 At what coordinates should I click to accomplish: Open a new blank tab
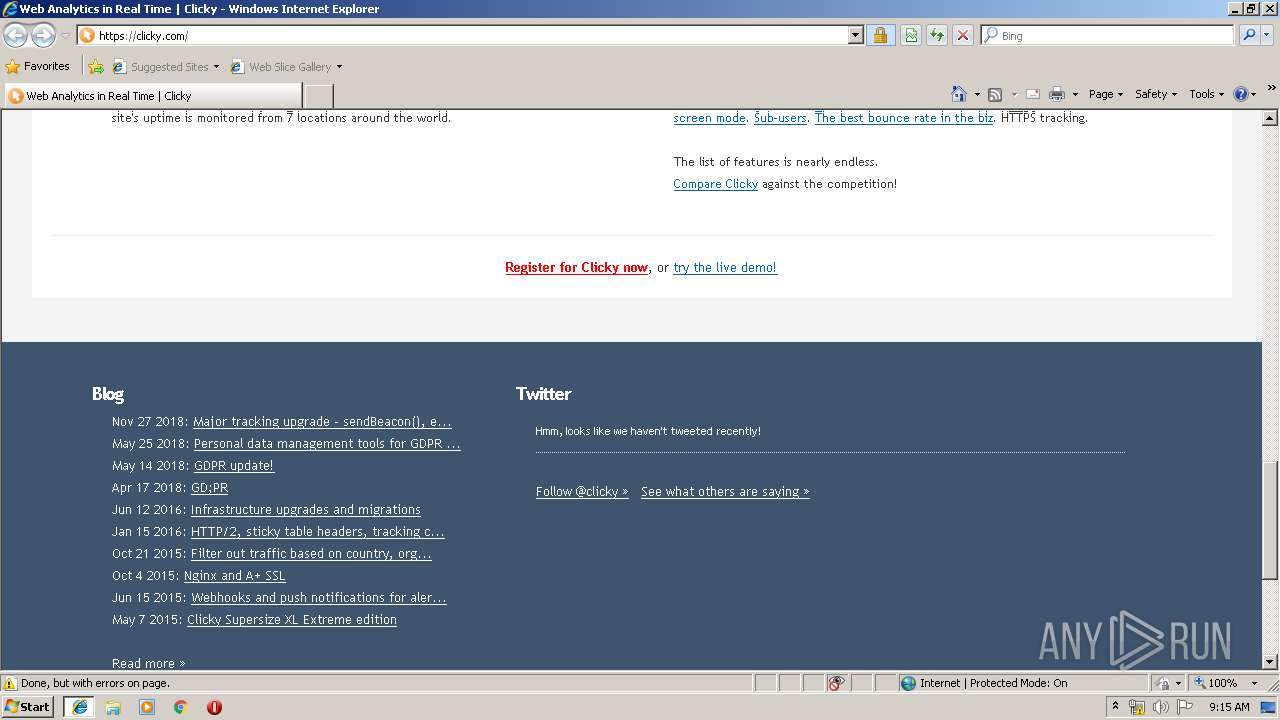click(318, 96)
